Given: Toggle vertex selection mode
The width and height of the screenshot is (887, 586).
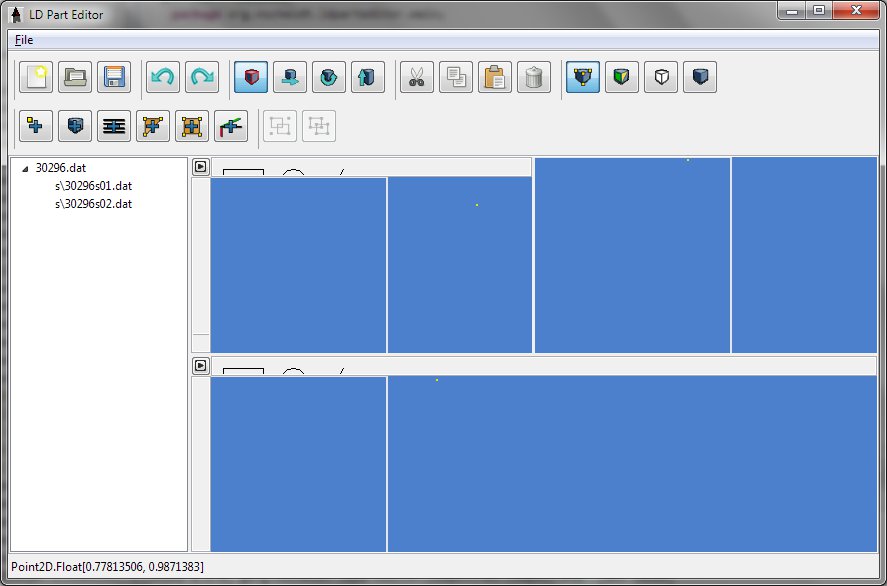Looking at the screenshot, I should pyautogui.click(x=583, y=77).
